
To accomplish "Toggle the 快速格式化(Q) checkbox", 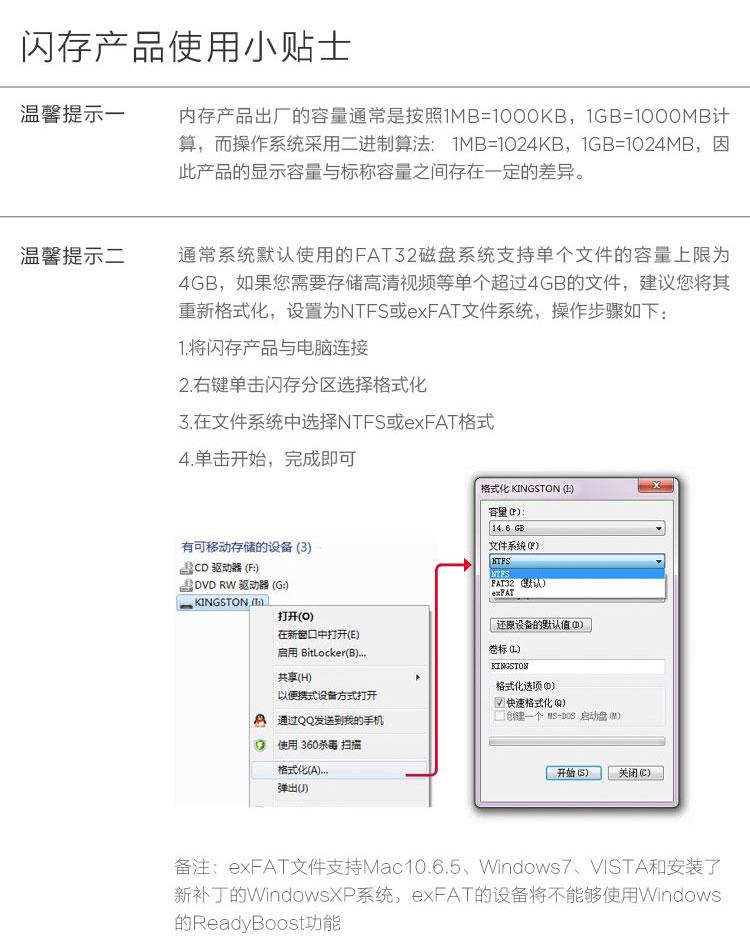I will tap(499, 702).
